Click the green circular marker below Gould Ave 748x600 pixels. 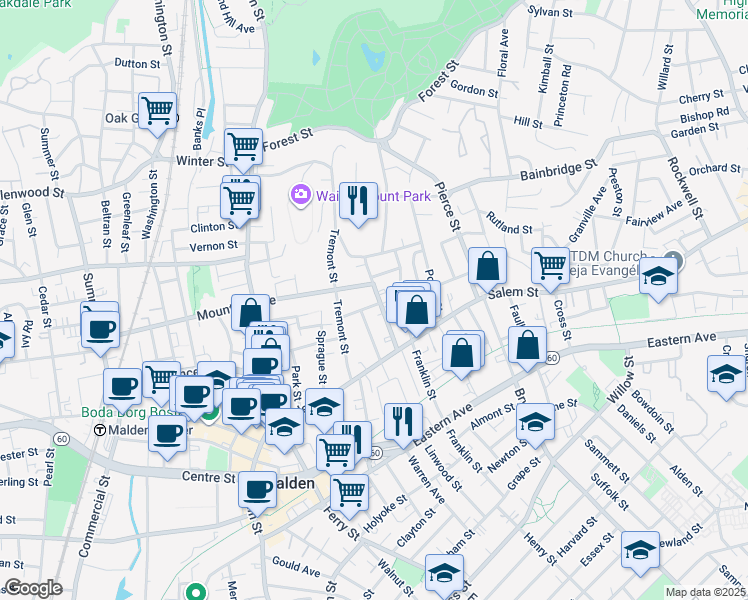pyautogui.click(x=196, y=593)
